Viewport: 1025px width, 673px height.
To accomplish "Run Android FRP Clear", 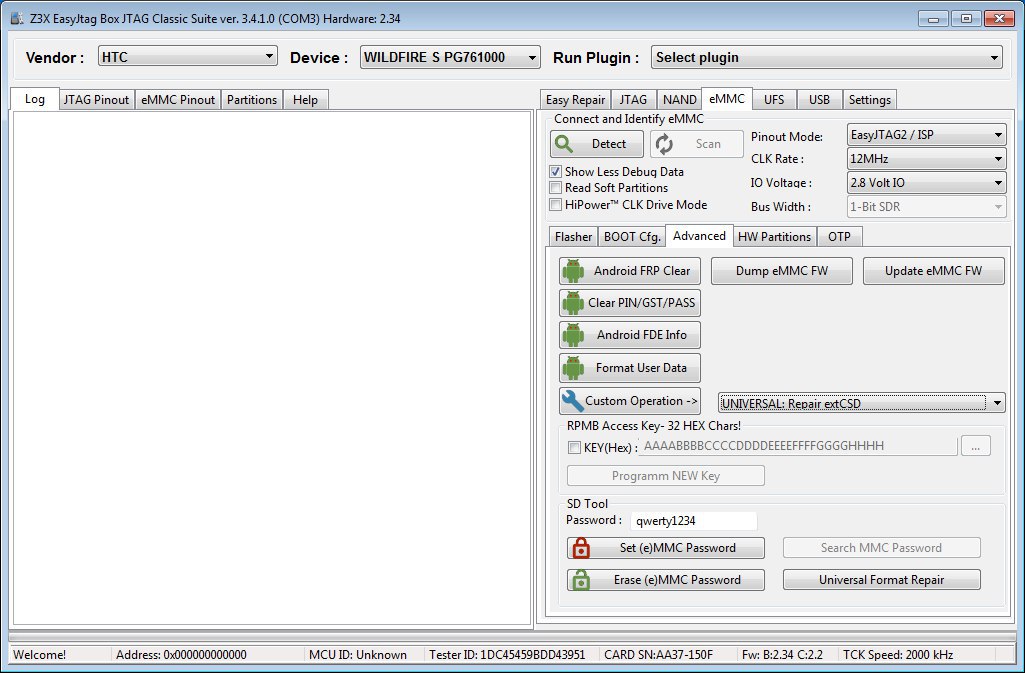I will [x=630, y=271].
